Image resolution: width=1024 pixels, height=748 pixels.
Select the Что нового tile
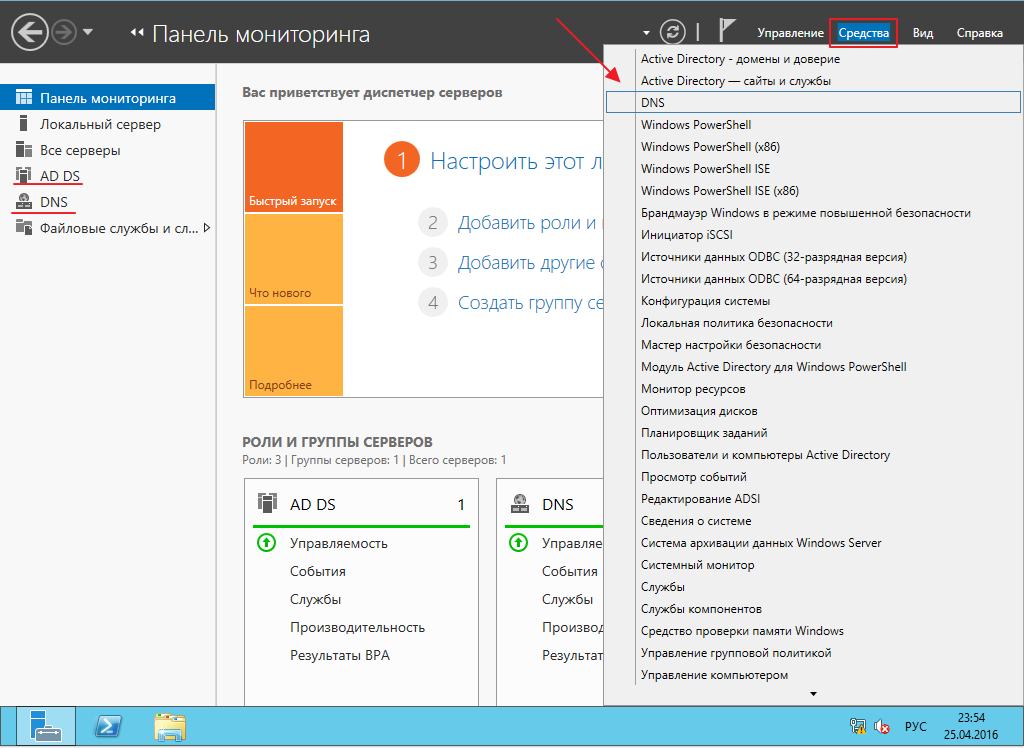(x=293, y=259)
